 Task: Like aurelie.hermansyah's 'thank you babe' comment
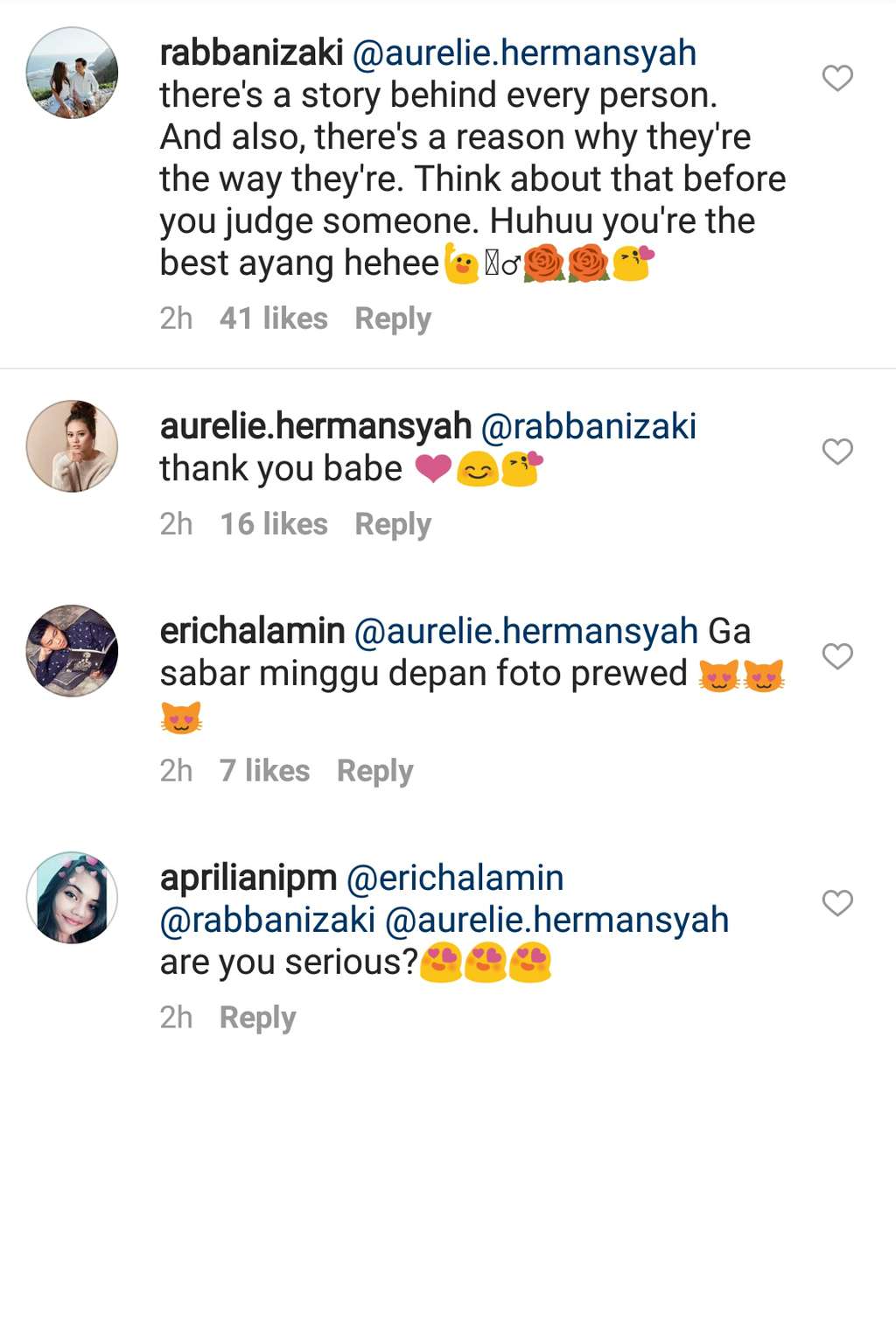coord(837,452)
